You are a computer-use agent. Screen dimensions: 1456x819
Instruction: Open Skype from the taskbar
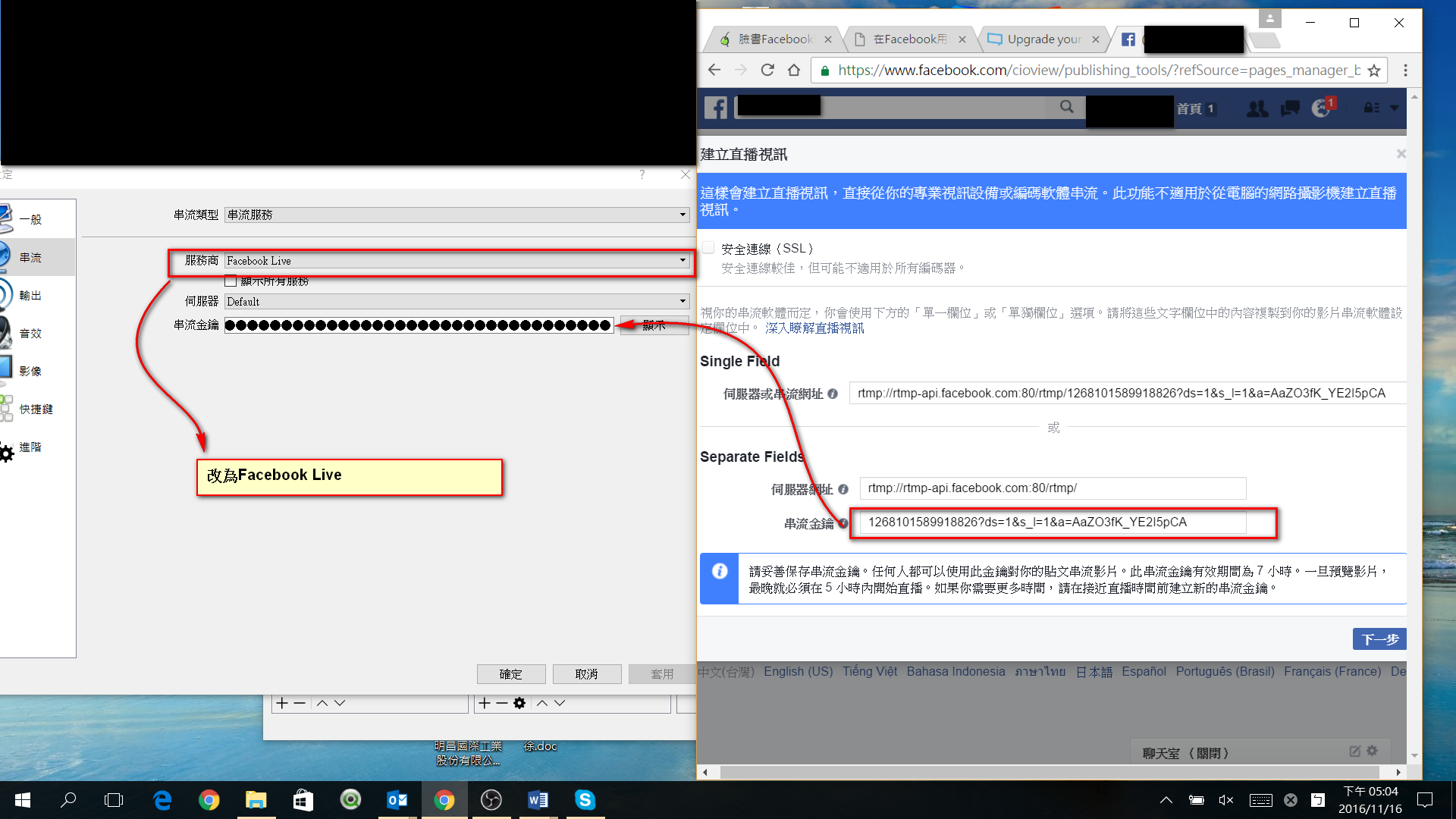pyautogui.click(x=585, y=800)
